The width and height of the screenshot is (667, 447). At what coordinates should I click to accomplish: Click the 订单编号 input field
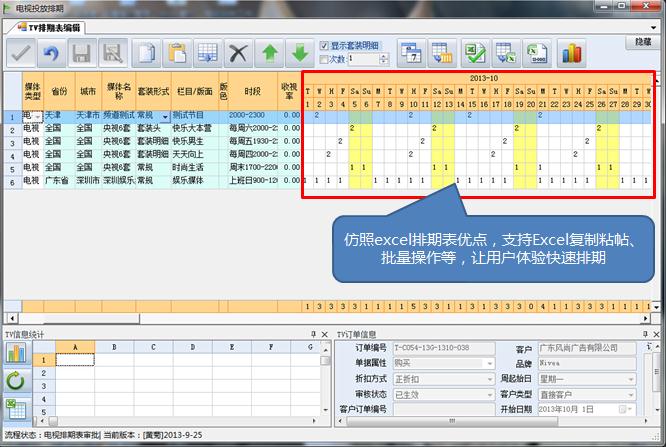click(x=444, y=348)
